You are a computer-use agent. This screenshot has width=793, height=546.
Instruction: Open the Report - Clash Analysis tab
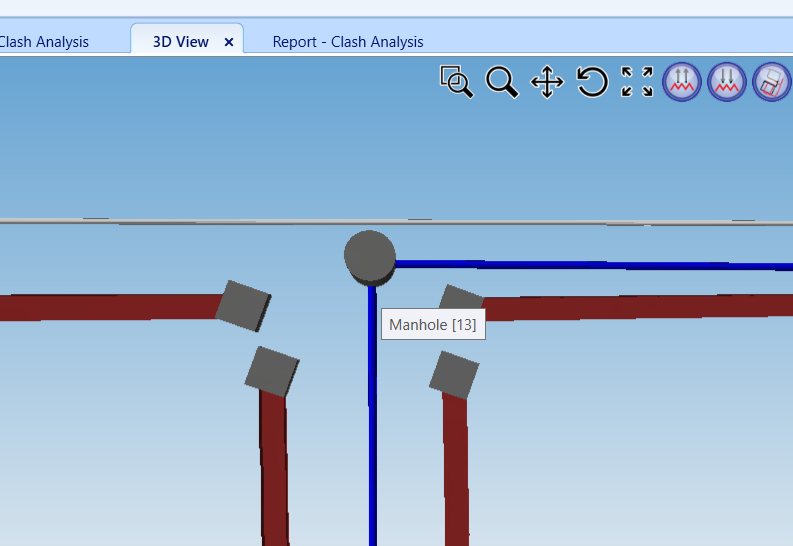[348, 41]
